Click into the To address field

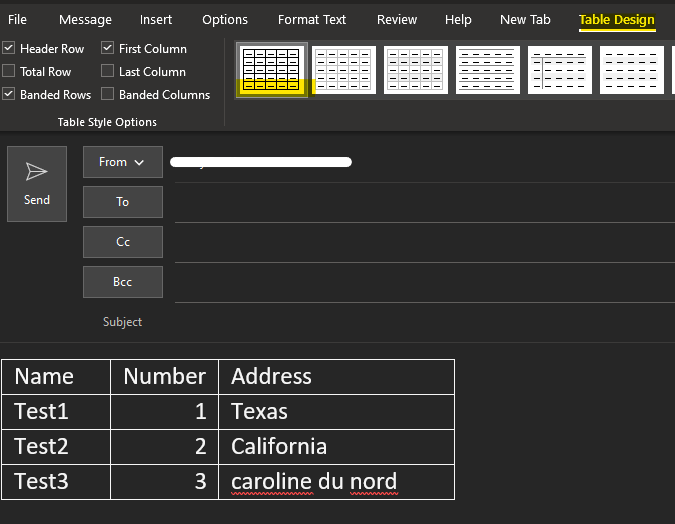(x=424, y=202)
